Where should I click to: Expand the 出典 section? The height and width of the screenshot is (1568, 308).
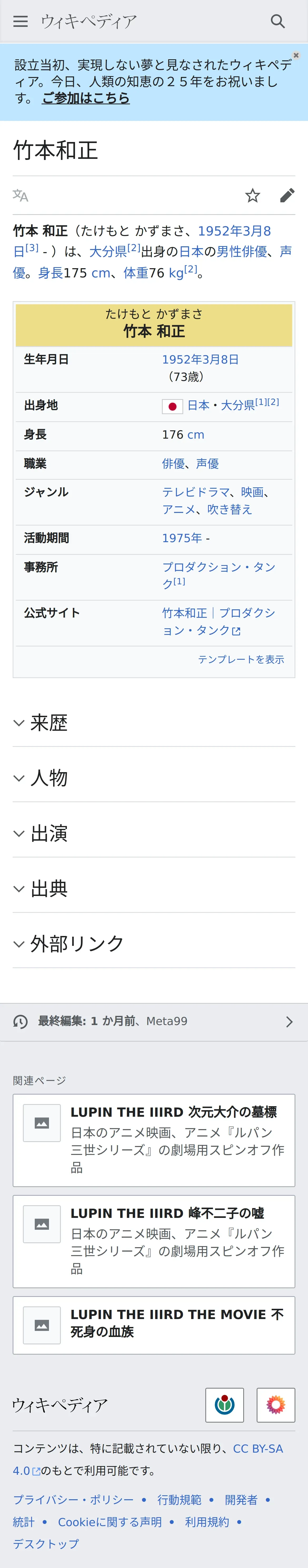click(49, 889)
